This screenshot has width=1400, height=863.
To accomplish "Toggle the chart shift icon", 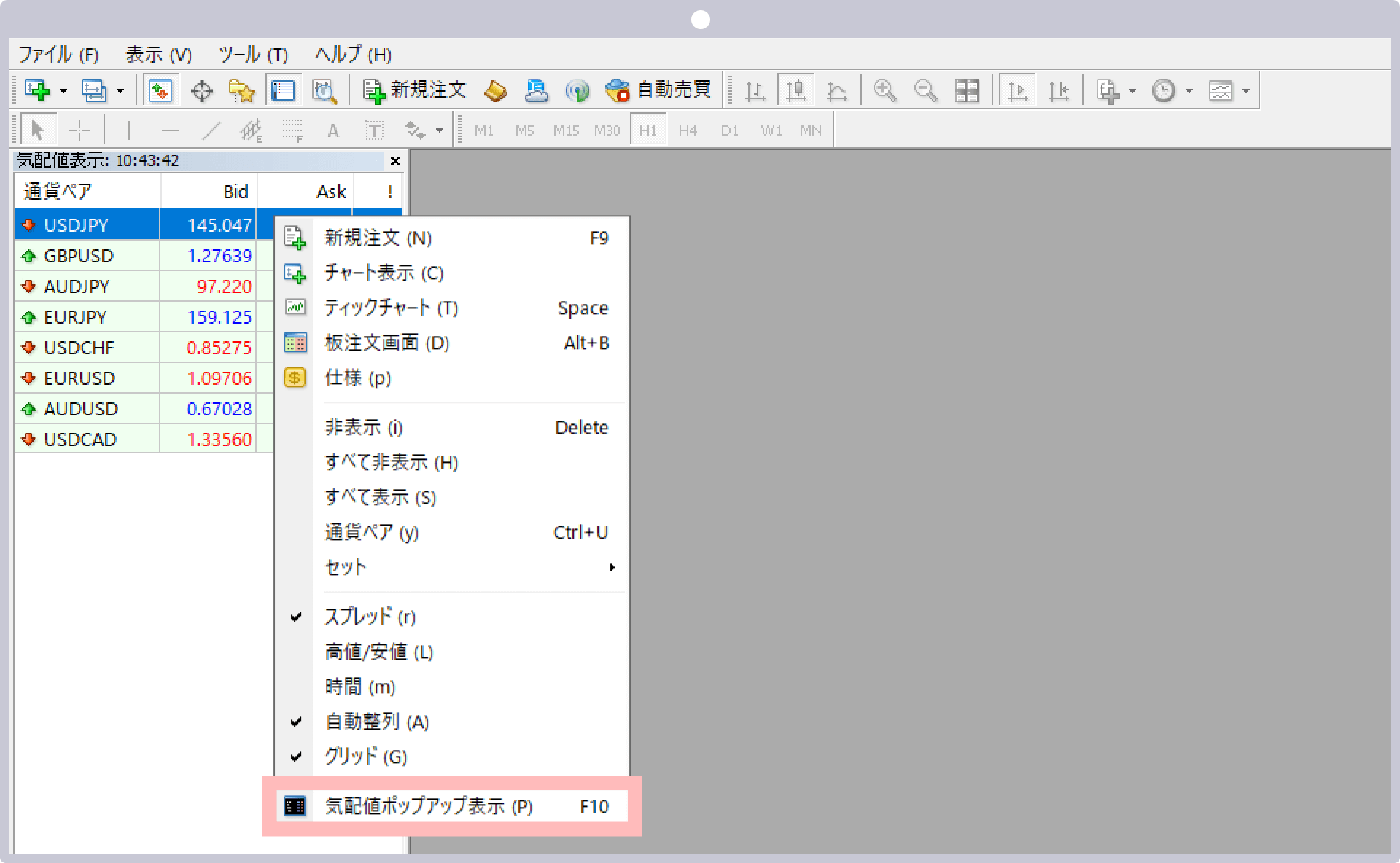I will coord(1058,90).
